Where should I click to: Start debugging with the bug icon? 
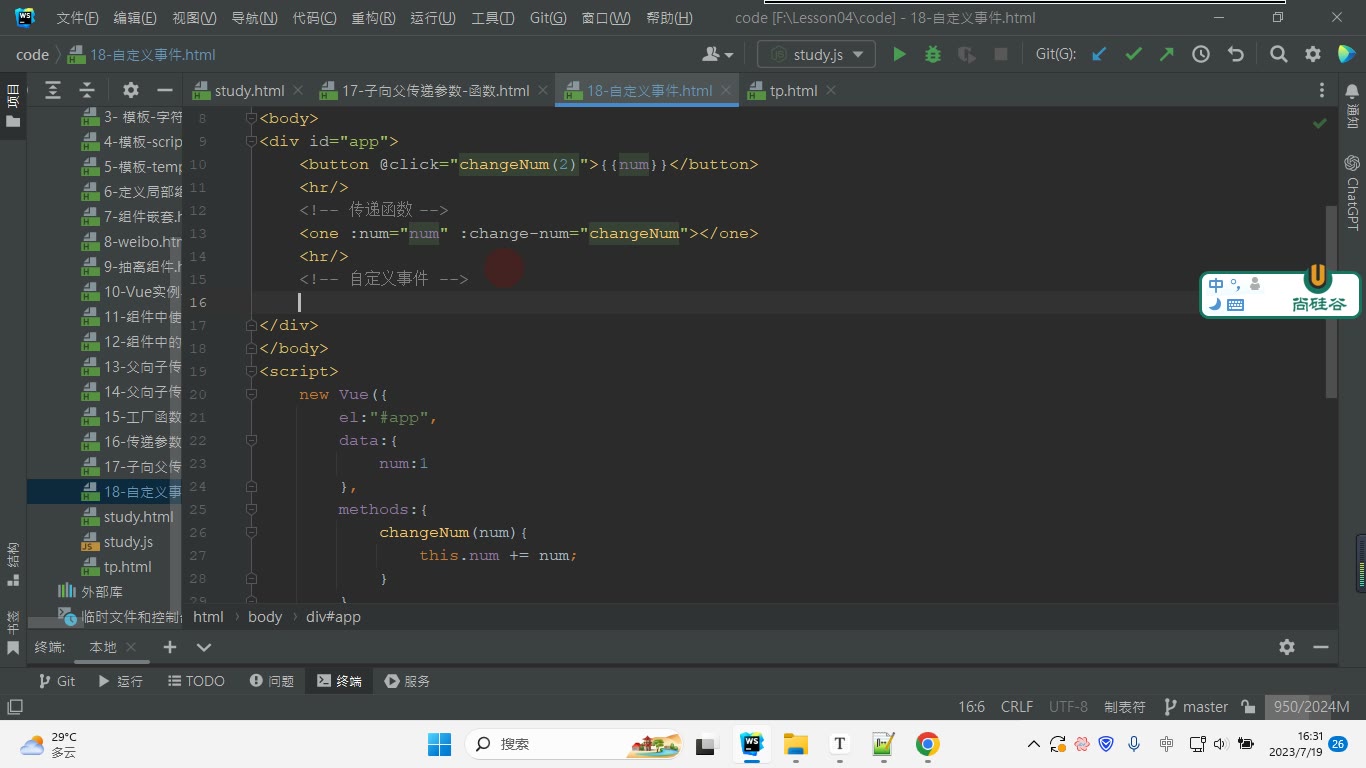pyautogui.click(x=933, y=54)
